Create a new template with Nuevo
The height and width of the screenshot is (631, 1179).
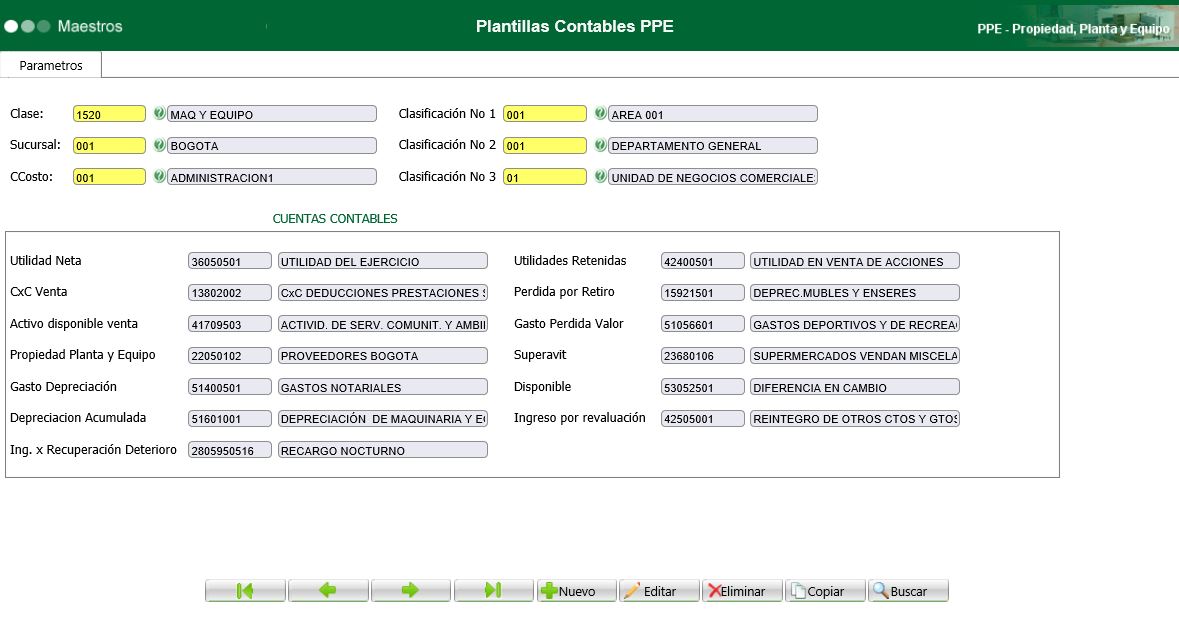(x=576, y=590)
